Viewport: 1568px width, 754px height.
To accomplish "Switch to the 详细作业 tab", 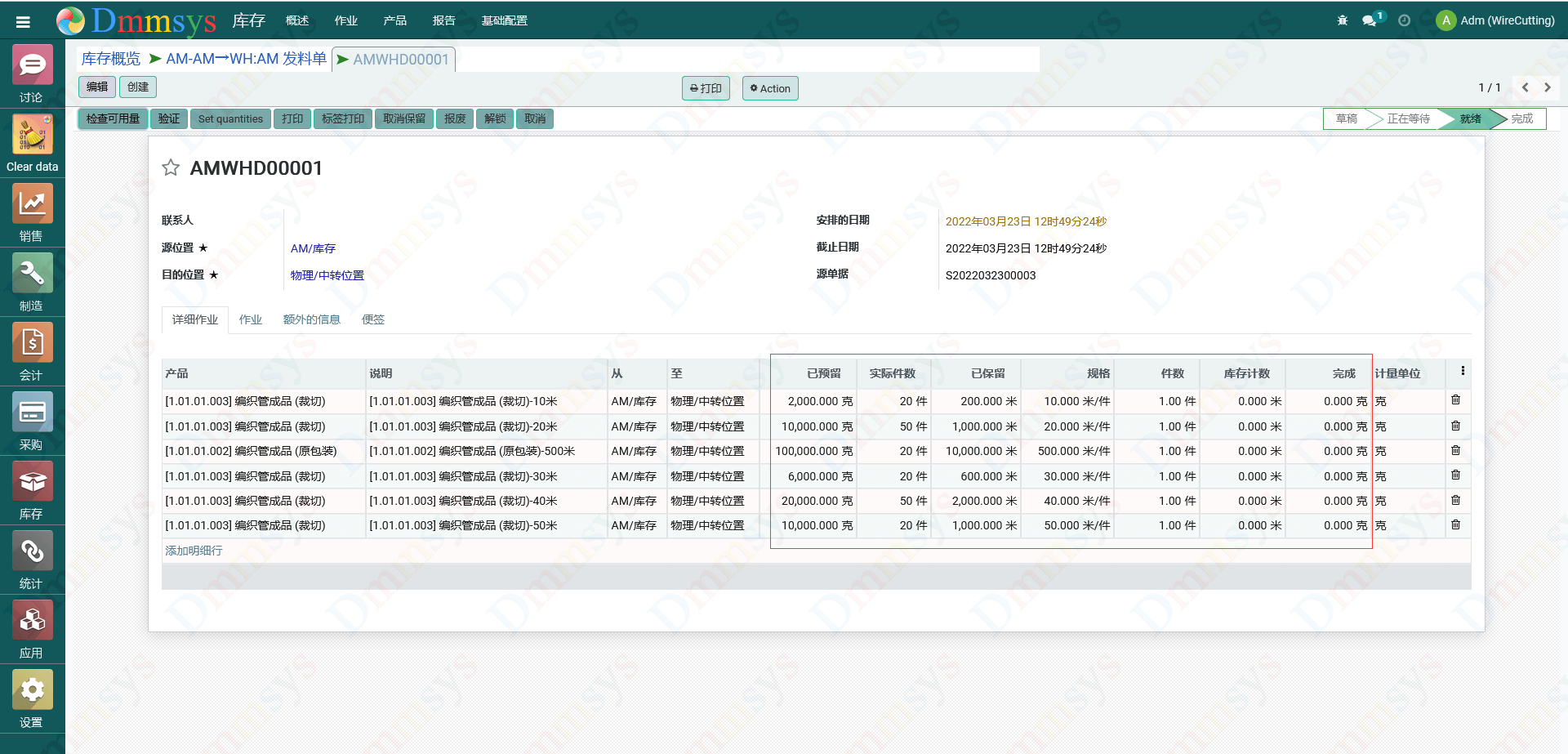I will tap(195, 319).
